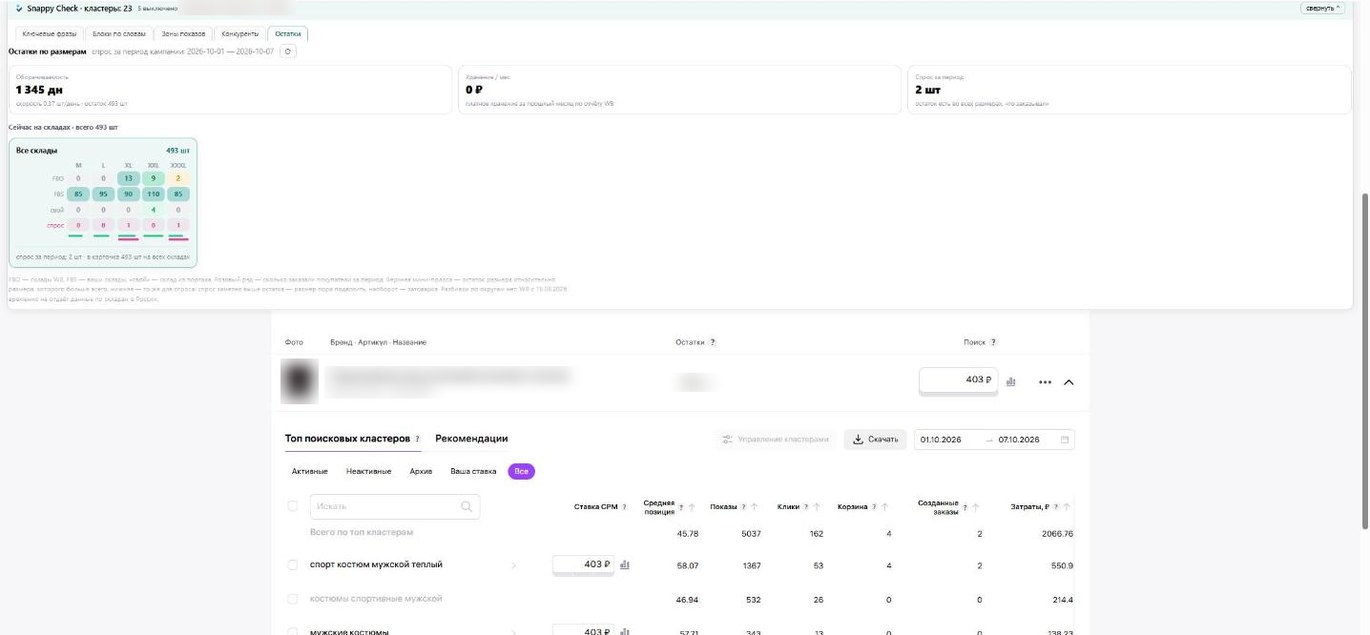Screen dimensions: 1370x635
Task: Open the three-dots menu for the product row
Action: coord(1045,382)
